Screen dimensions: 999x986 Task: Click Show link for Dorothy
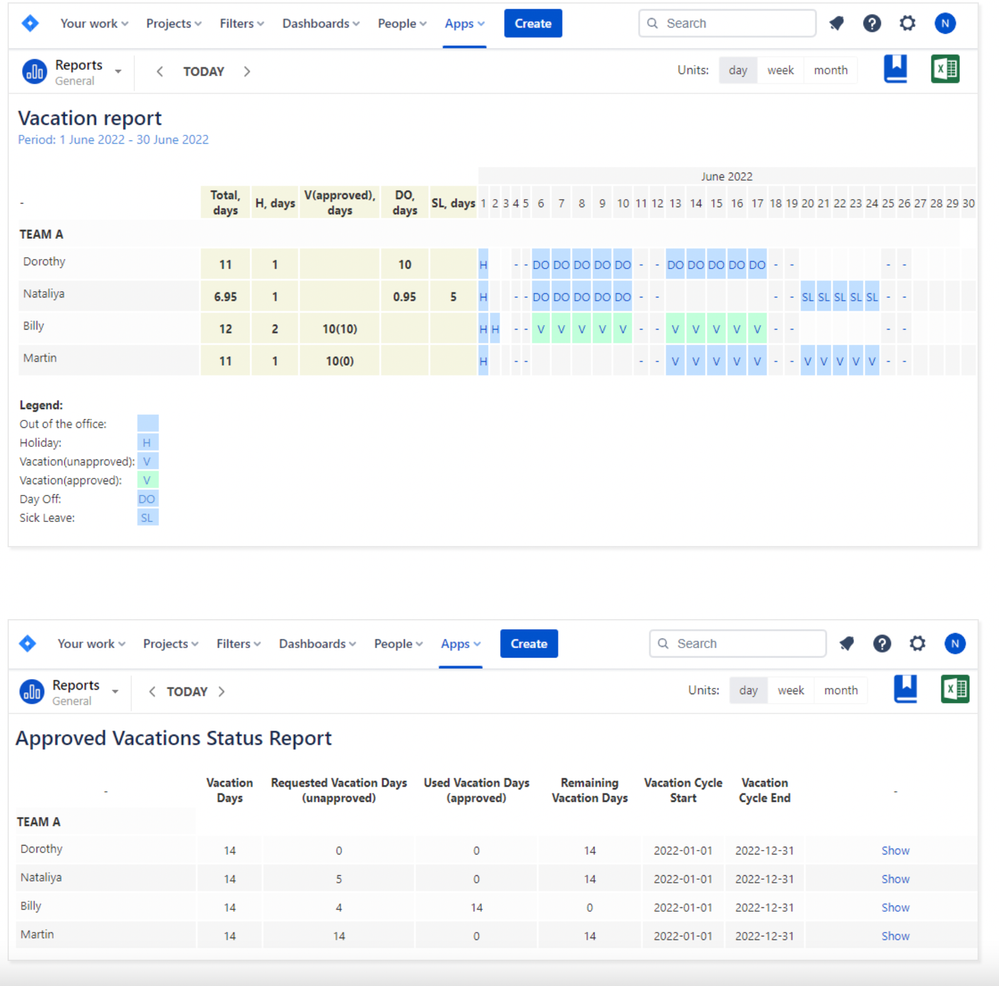895,850
